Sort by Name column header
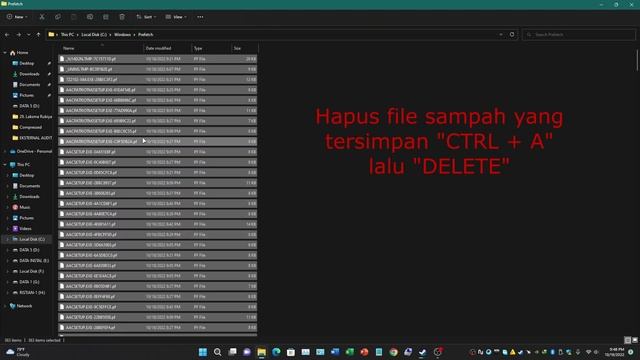This screenshot has height=360, width=640. point(101,48)
